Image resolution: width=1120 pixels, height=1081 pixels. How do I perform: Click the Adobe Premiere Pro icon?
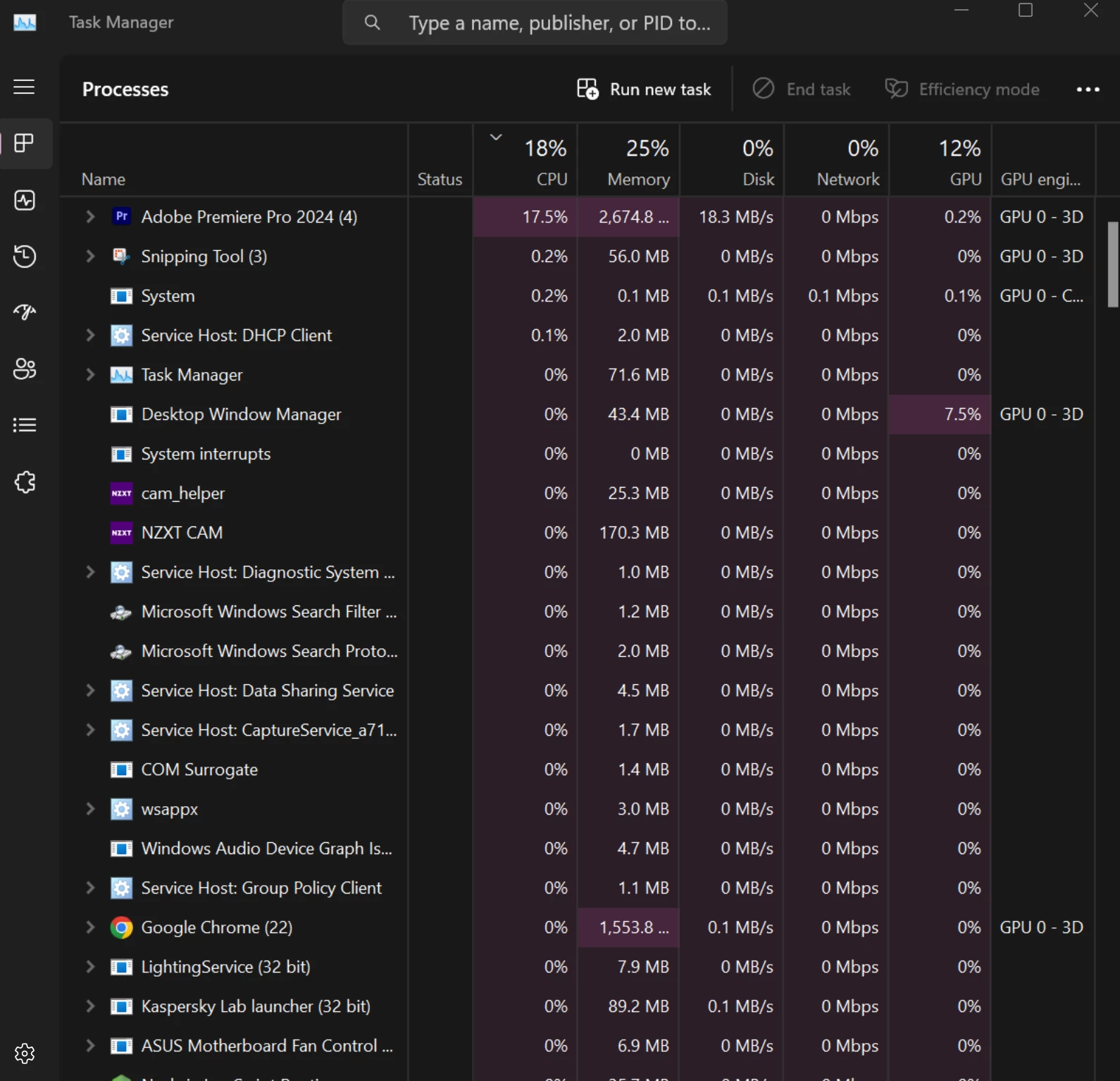(121, 216)
